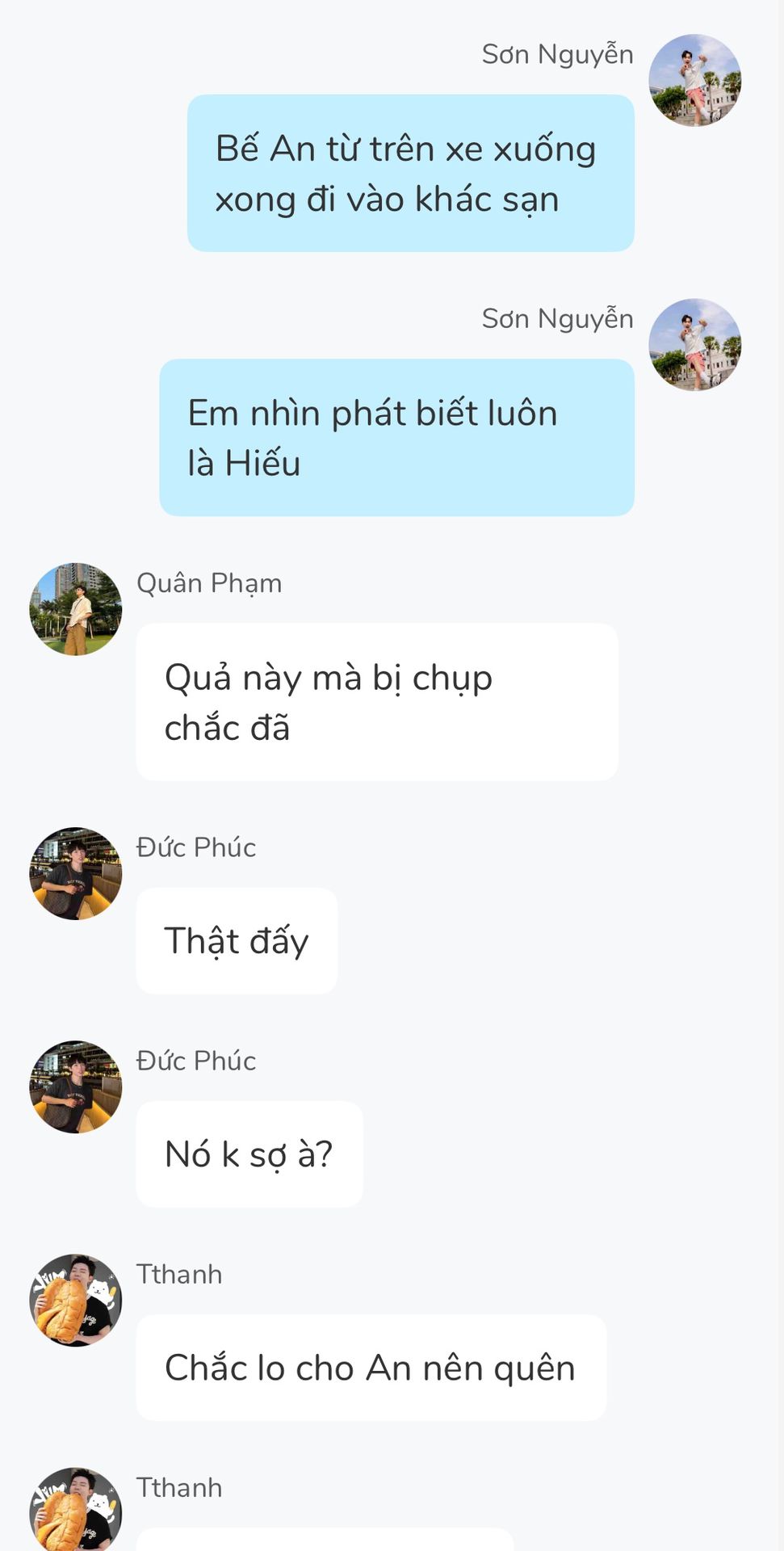784x1551 pixels.
Task: Click the Quân Phạm sender name
Action: [209, 583]
